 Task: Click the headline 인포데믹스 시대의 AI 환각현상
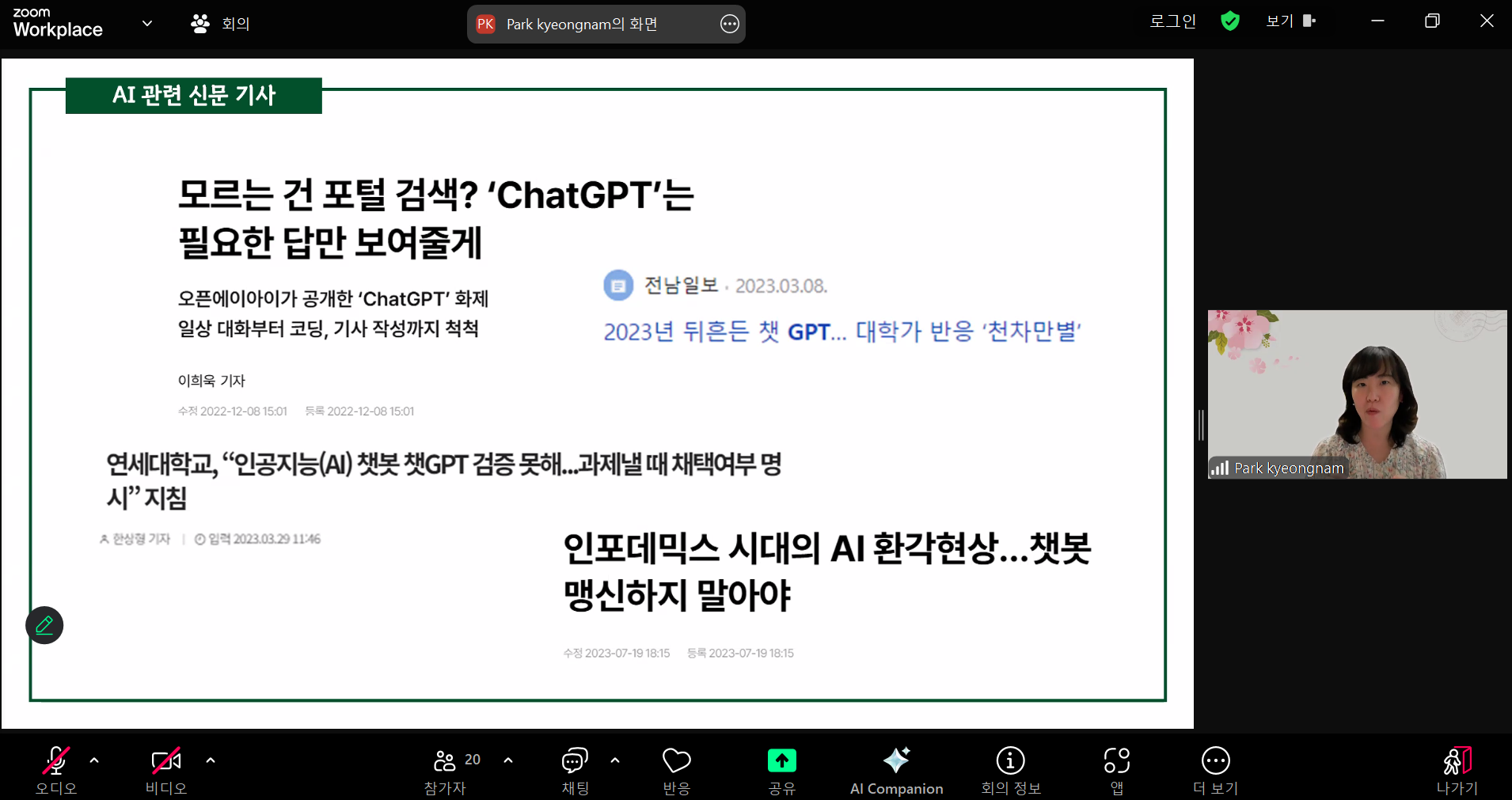(826, 571)
